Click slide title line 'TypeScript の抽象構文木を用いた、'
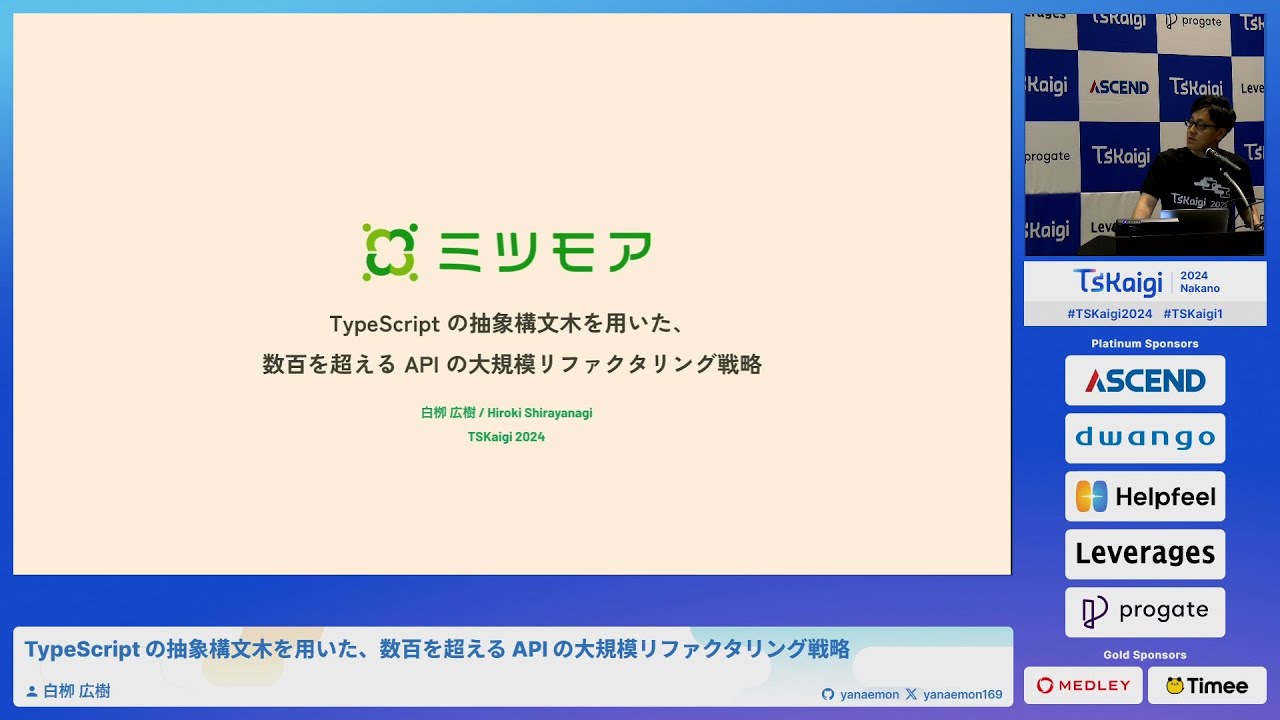Screen dimensions: 1280x720 507,324
